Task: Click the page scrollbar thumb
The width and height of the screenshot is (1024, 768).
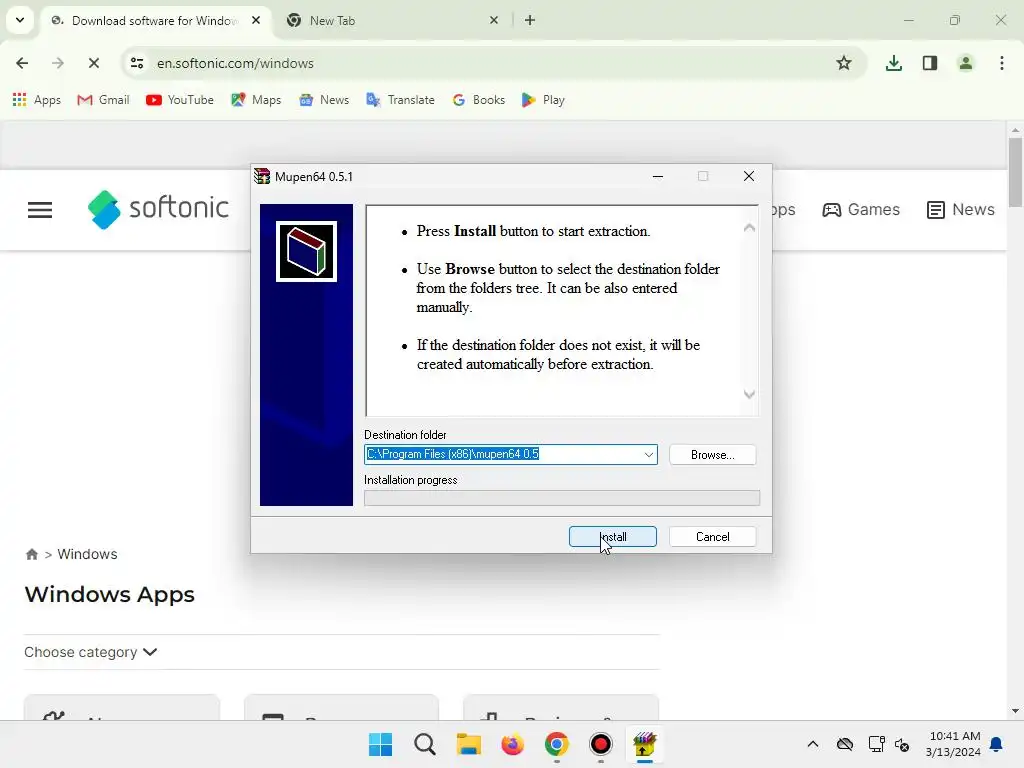Action: point(1015,172)
